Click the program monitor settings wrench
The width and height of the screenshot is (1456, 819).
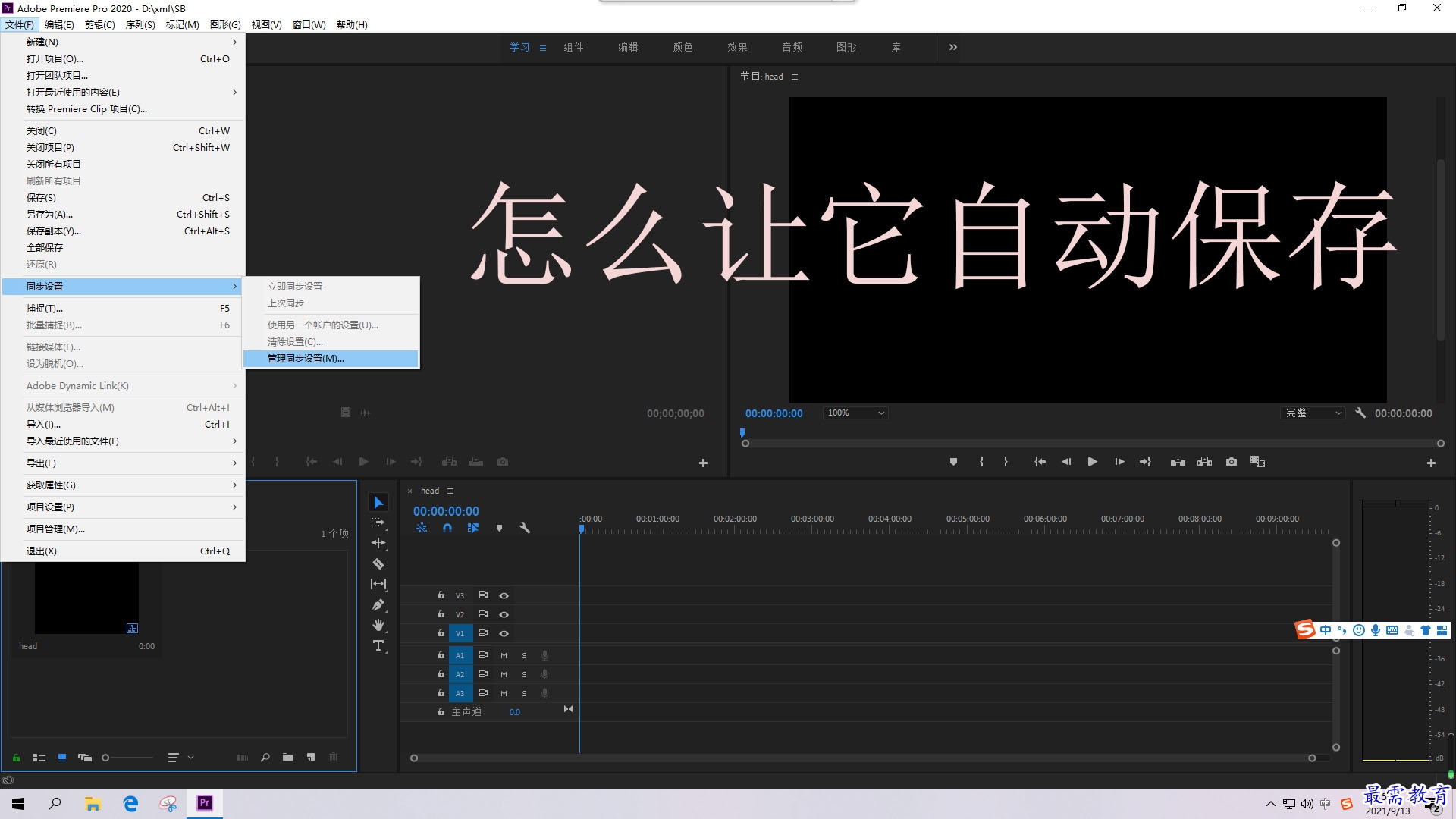click(x=1360, y=413)
